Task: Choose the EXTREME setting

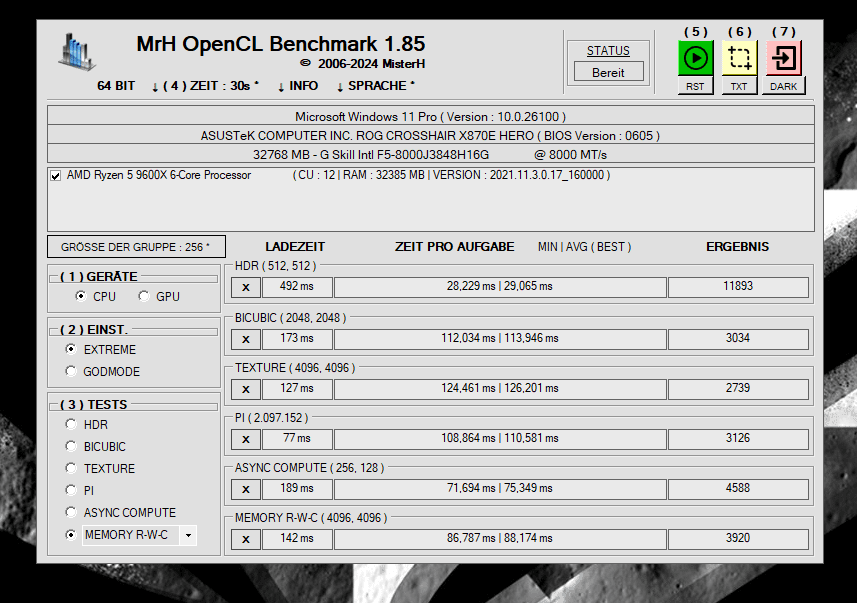Action: coord(71,349)
